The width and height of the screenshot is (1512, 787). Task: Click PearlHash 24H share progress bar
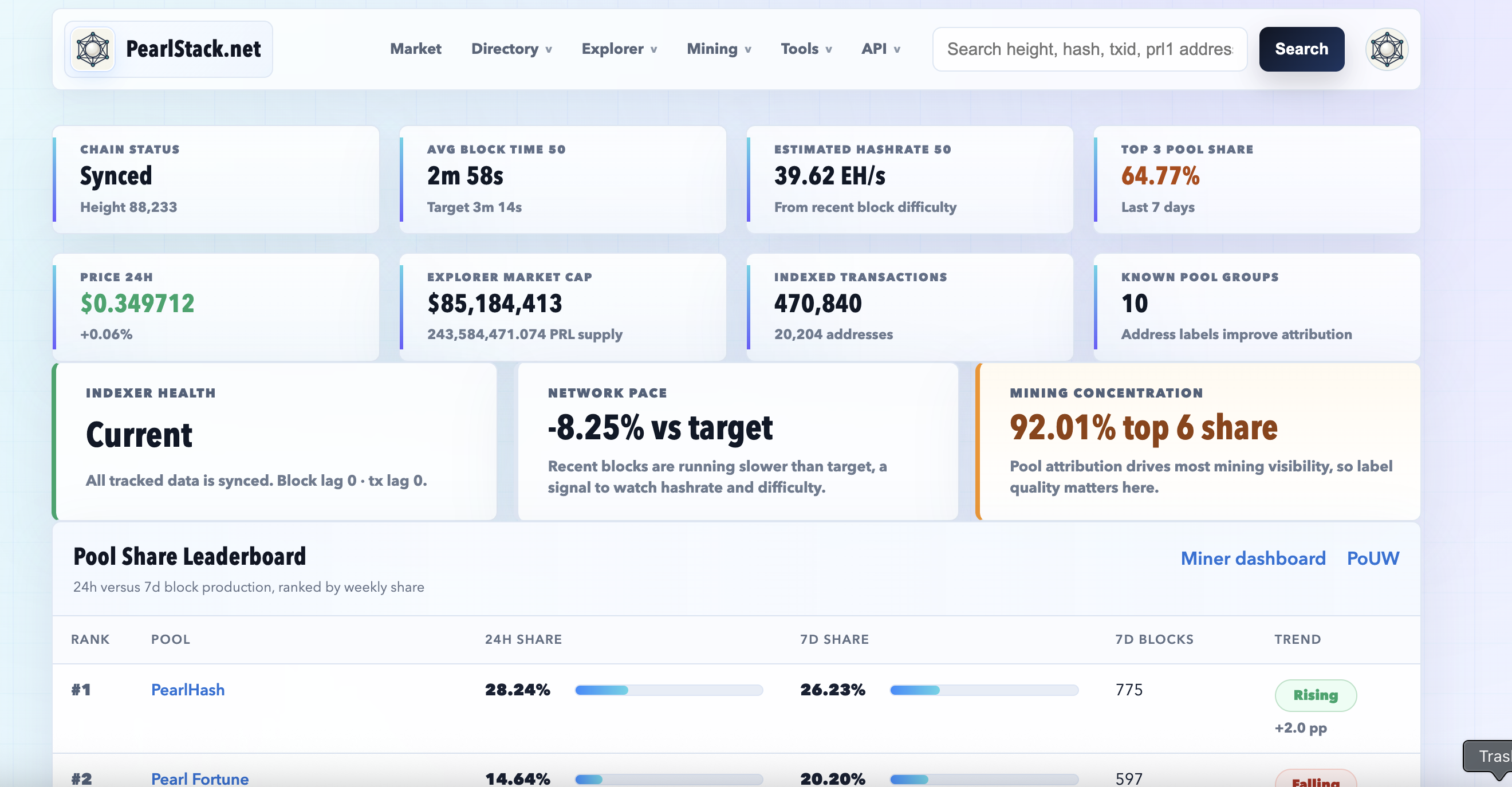(x=668, y=690)
